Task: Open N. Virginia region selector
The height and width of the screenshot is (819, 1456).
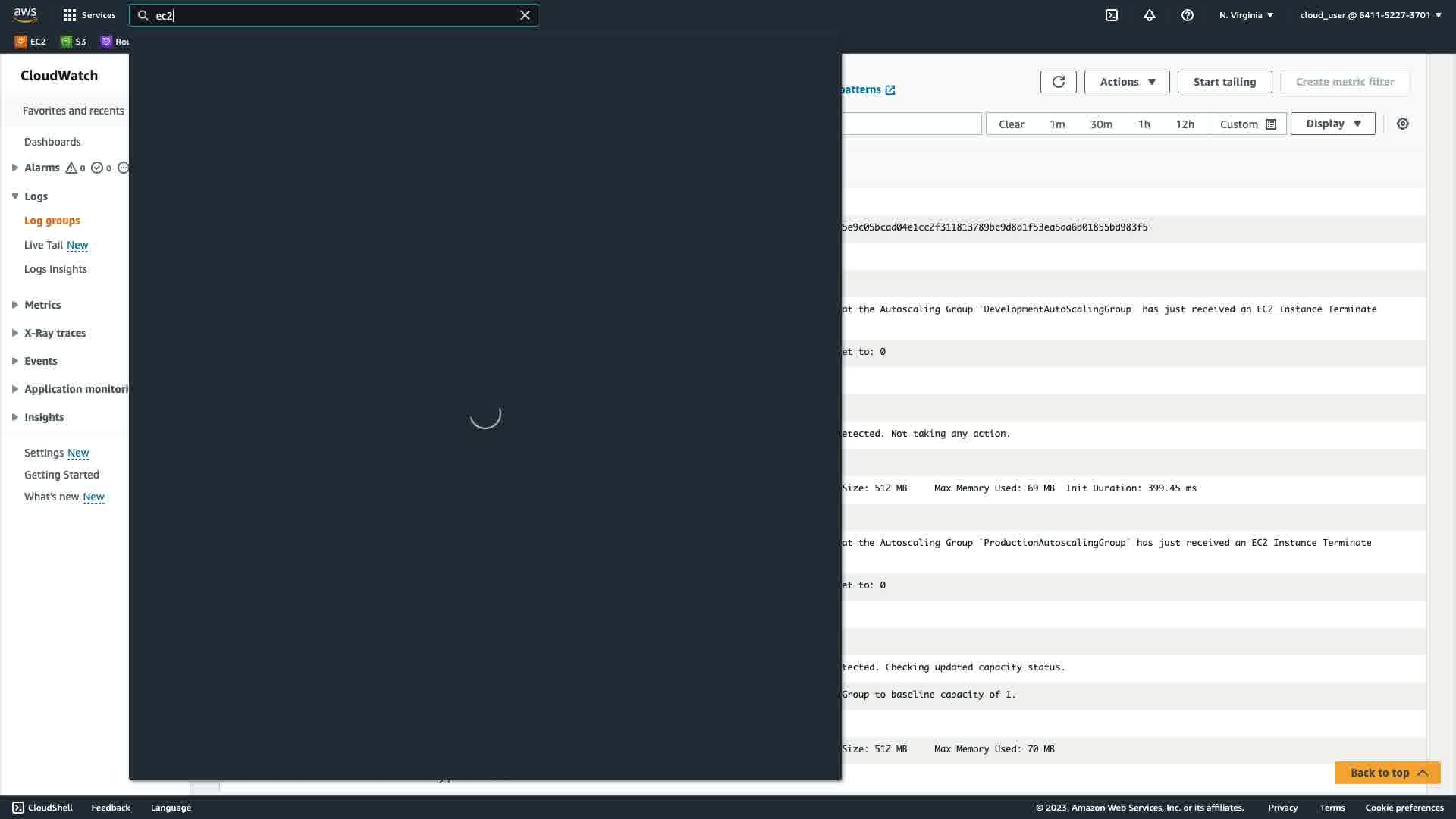Action: tap(1246, 15)
